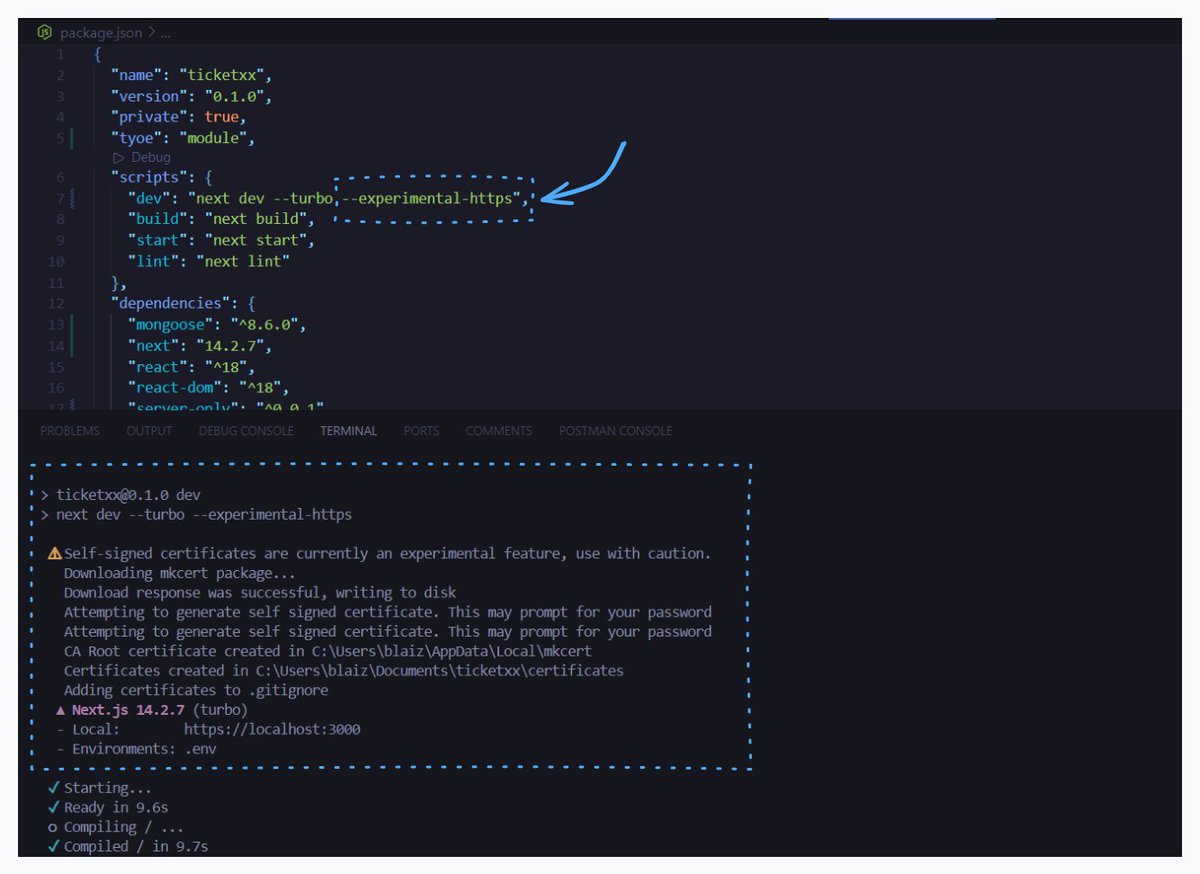
Task: Click the package.json file icon in breadcrumb
Action: [45, 32]
